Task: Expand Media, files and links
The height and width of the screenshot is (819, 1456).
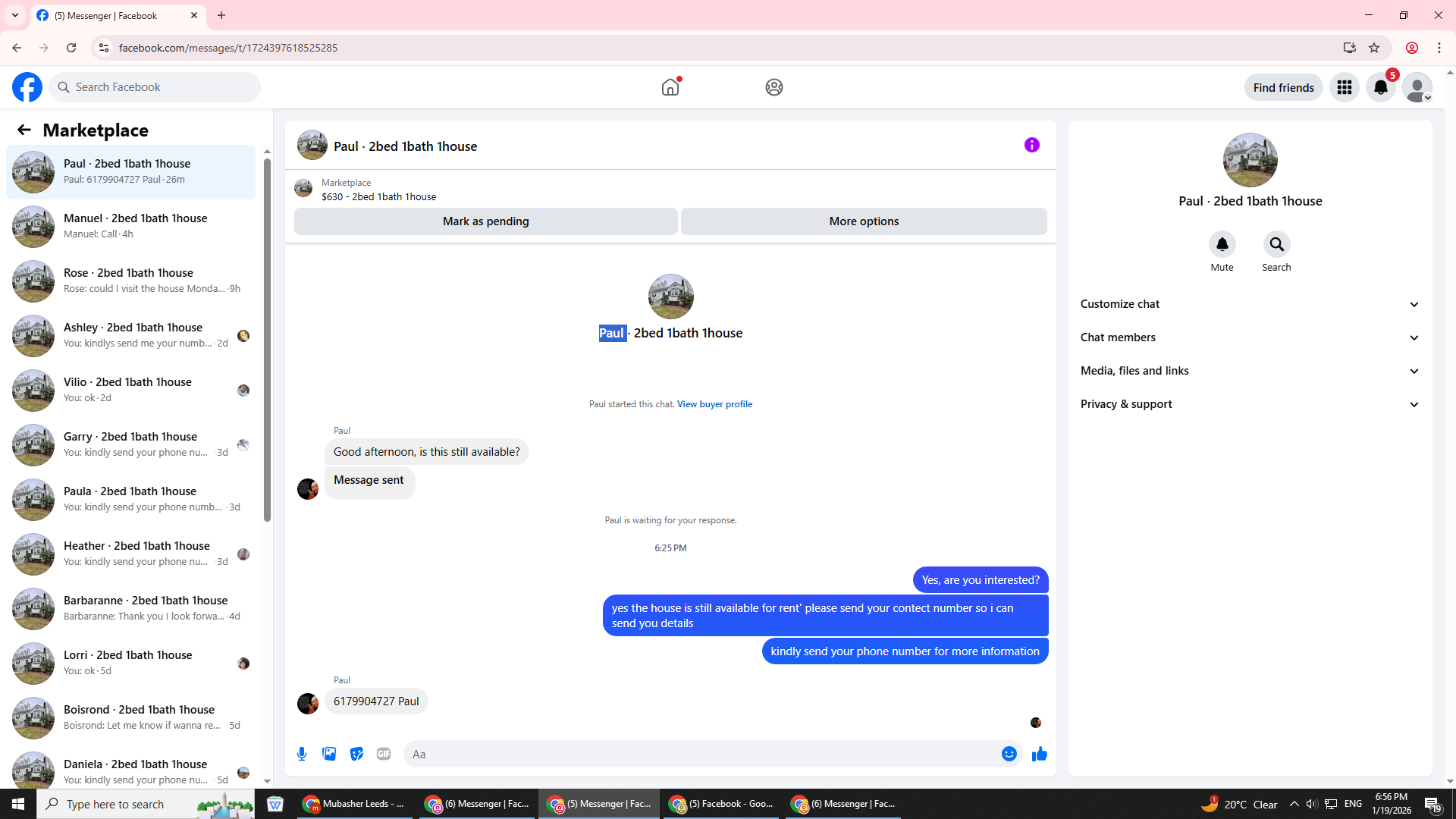Action: point(1250,371)
